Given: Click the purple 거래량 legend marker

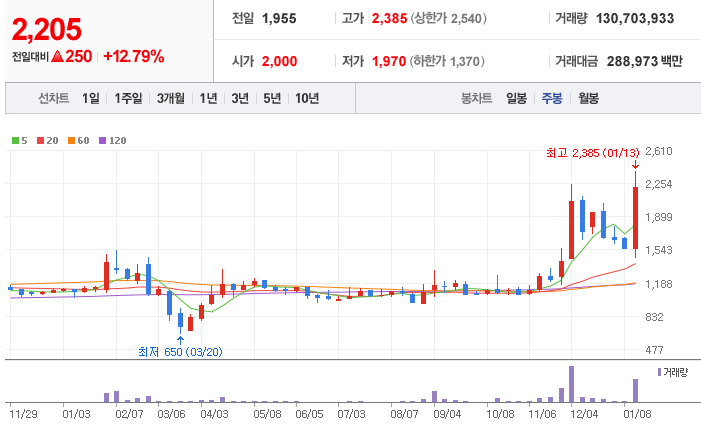Looking at the screenshot, I should tap(659, 372).
